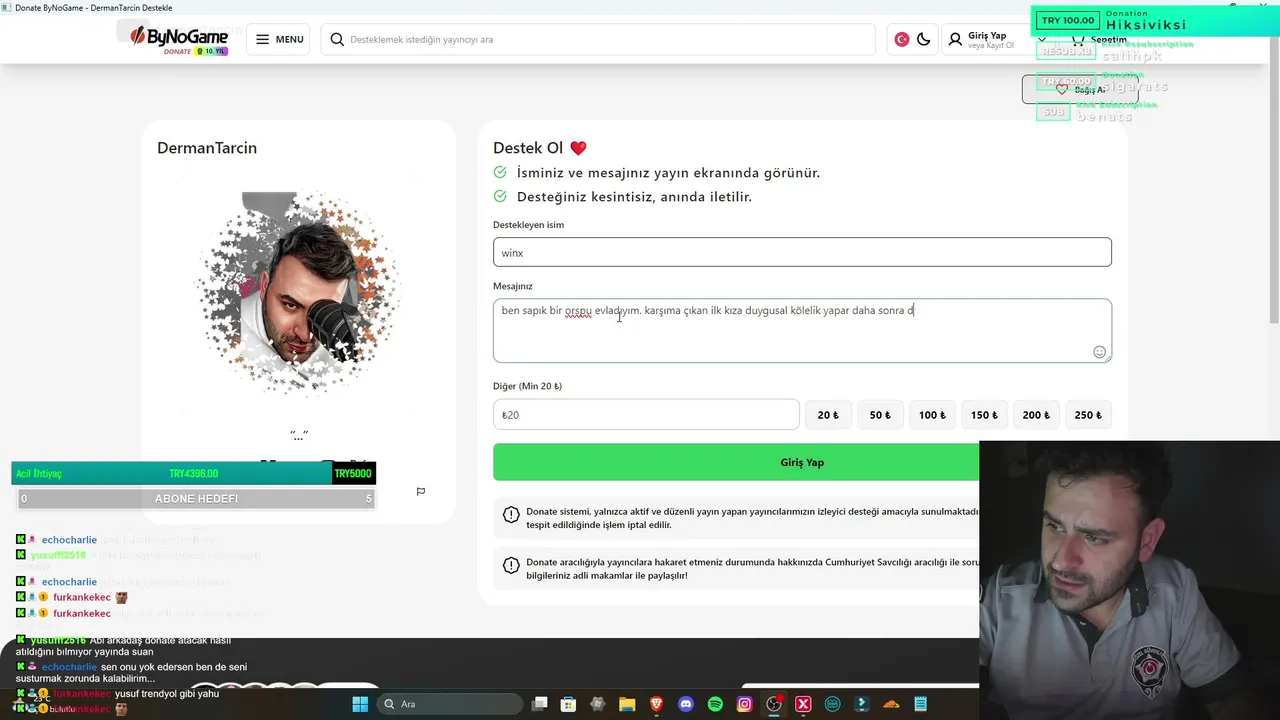Open the Windows Start menu
The width and height of the screenshot is (1280, 720).
click(x=360, y=704)
